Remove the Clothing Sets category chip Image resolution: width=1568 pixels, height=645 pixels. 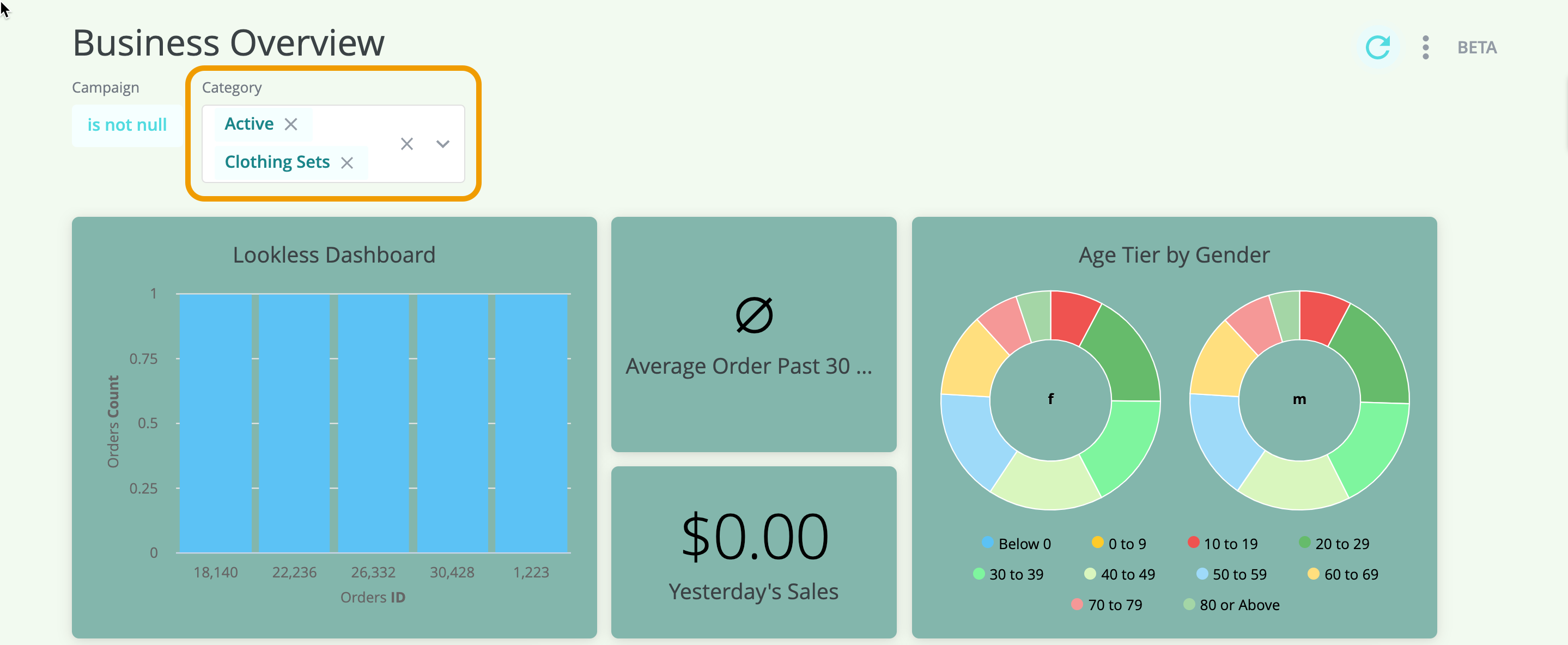click(x=347, y=162)
